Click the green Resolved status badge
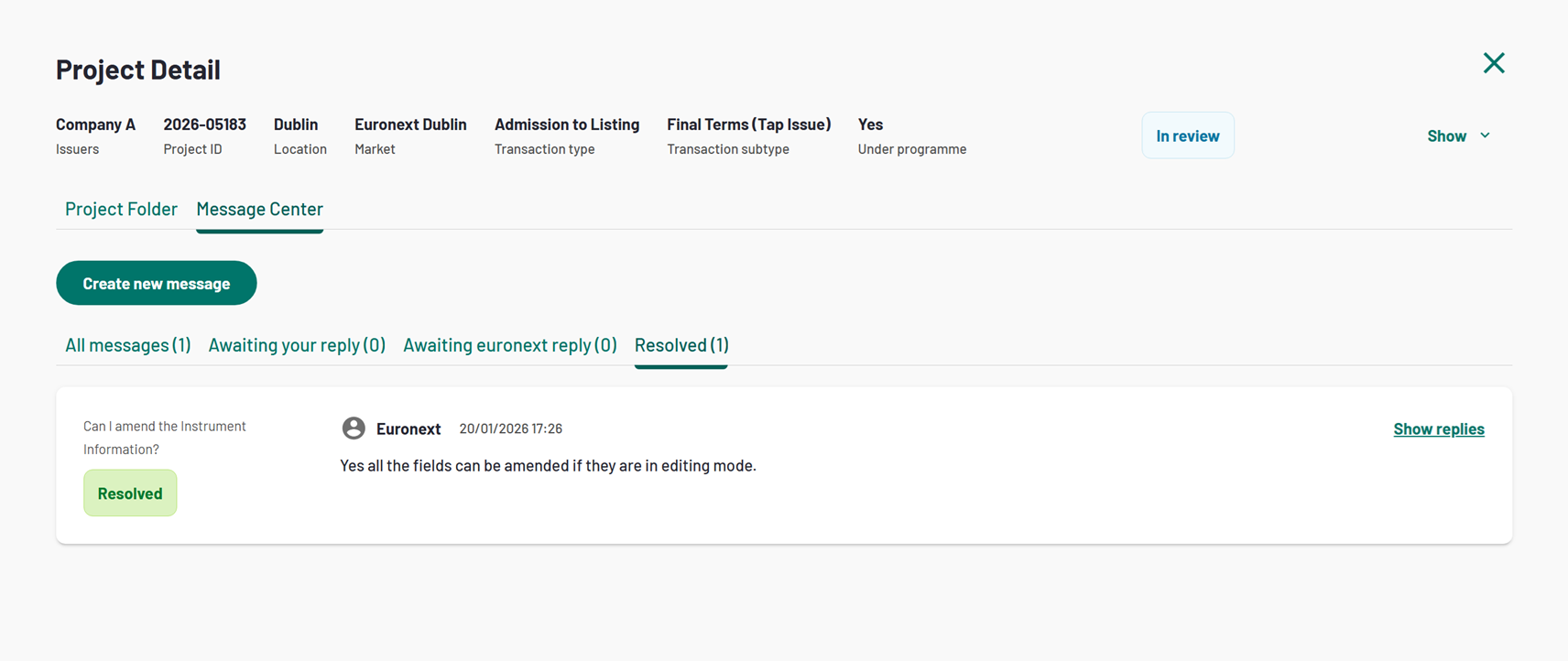1568x661 pixels. 130,493
